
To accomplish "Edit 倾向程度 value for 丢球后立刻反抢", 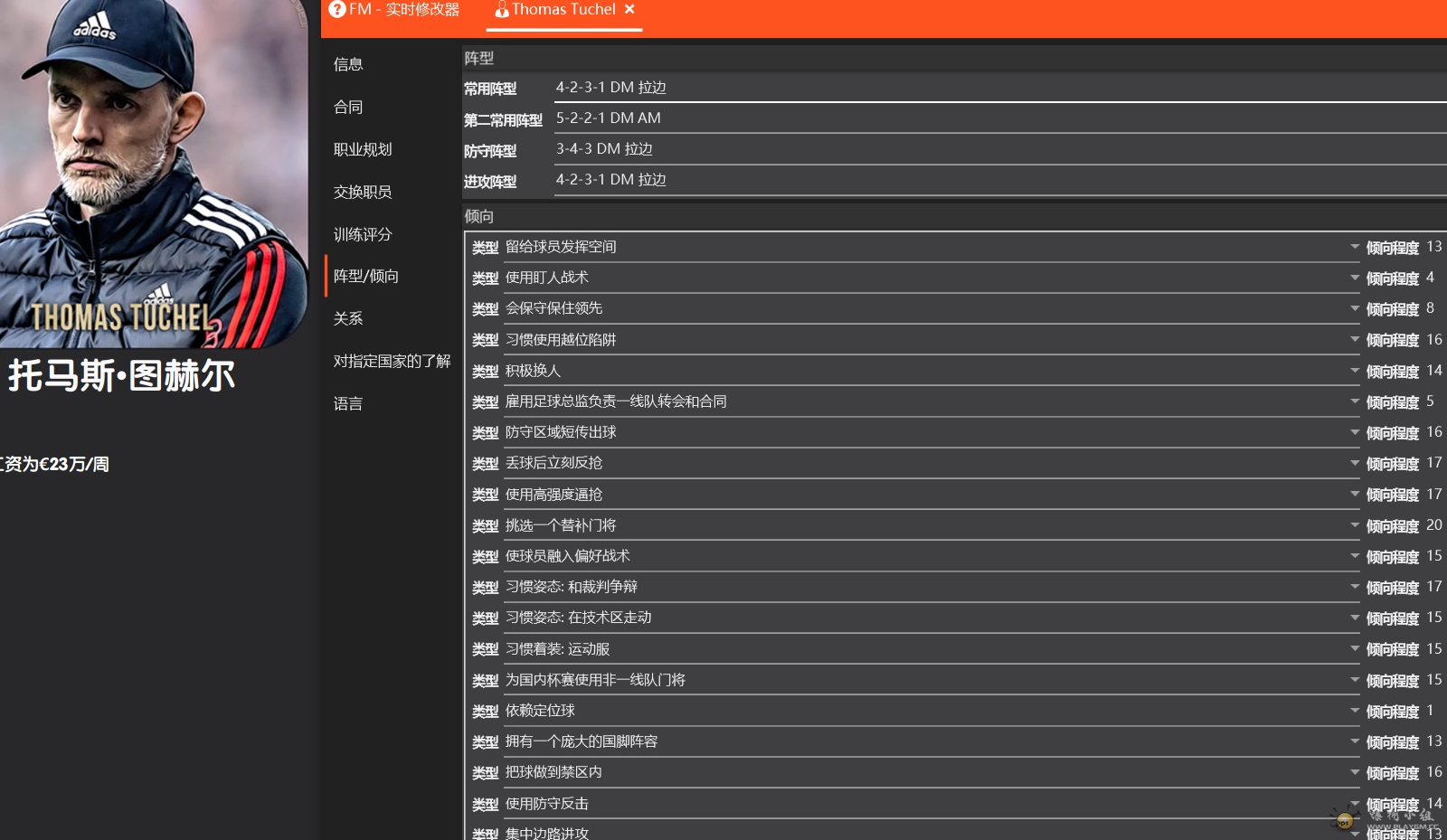I will point(1433,463).
